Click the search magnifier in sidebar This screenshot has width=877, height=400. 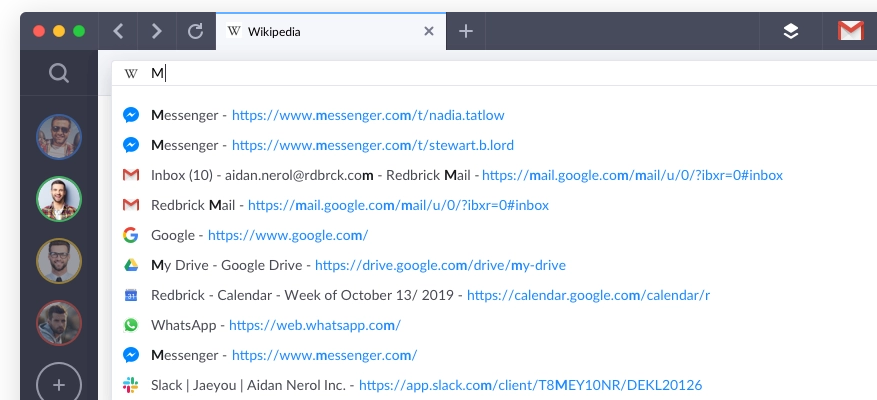click(59, 73)
